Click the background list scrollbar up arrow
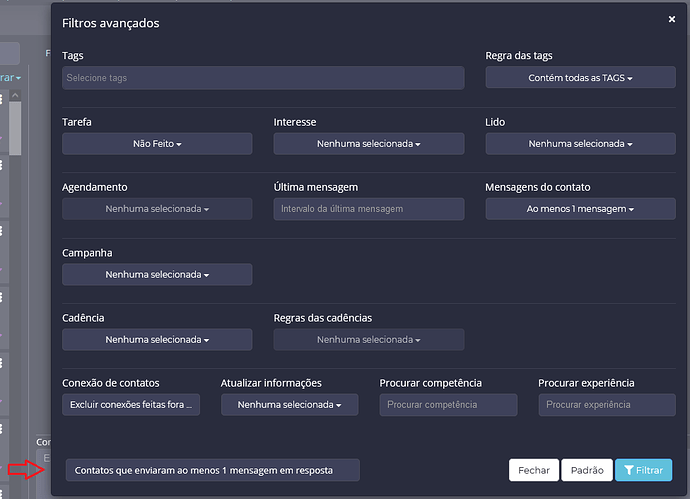This screenshot has height=499, width=690. [x=15, y=95]
